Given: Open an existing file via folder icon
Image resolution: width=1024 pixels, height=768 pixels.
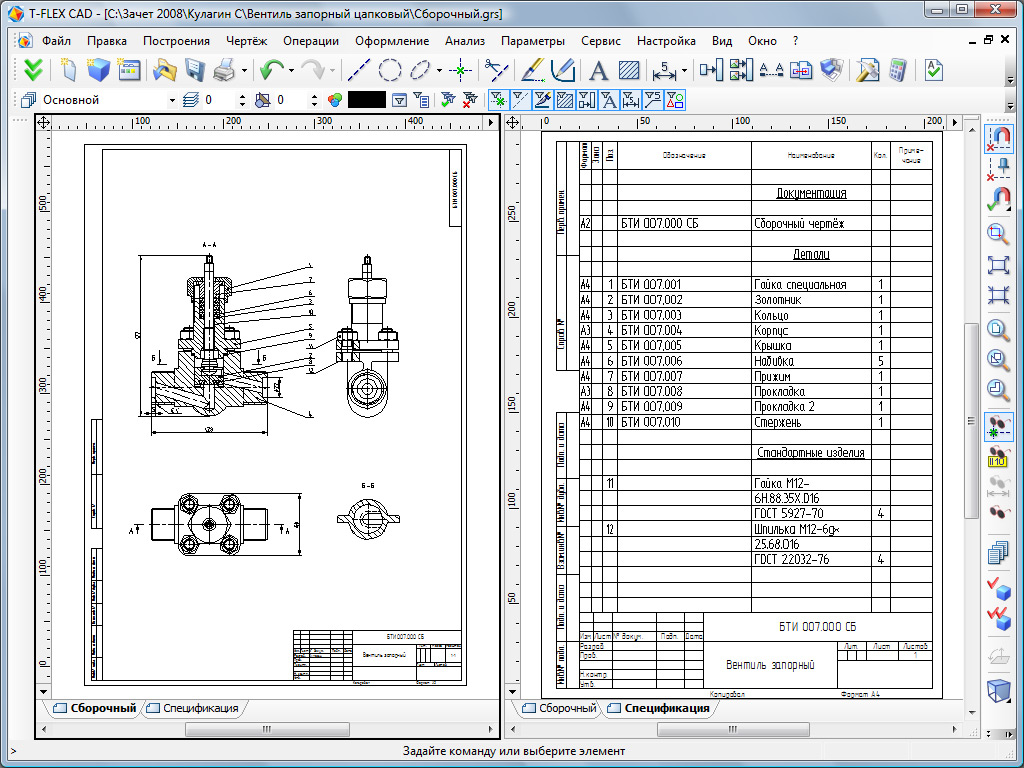Looking at the screenshot, I should pyautogui.click(x=165, y=70).
